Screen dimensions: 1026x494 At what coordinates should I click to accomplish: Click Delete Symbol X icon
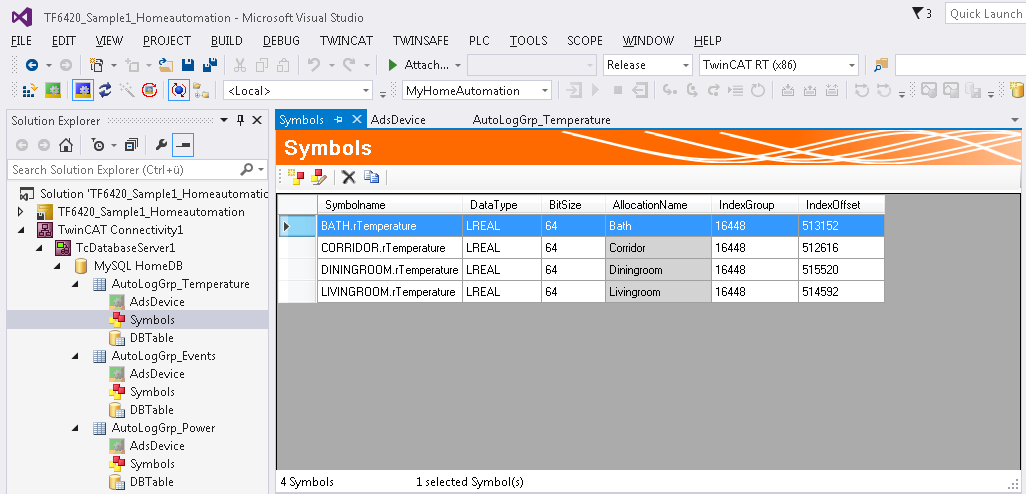(x=349, y=176)
